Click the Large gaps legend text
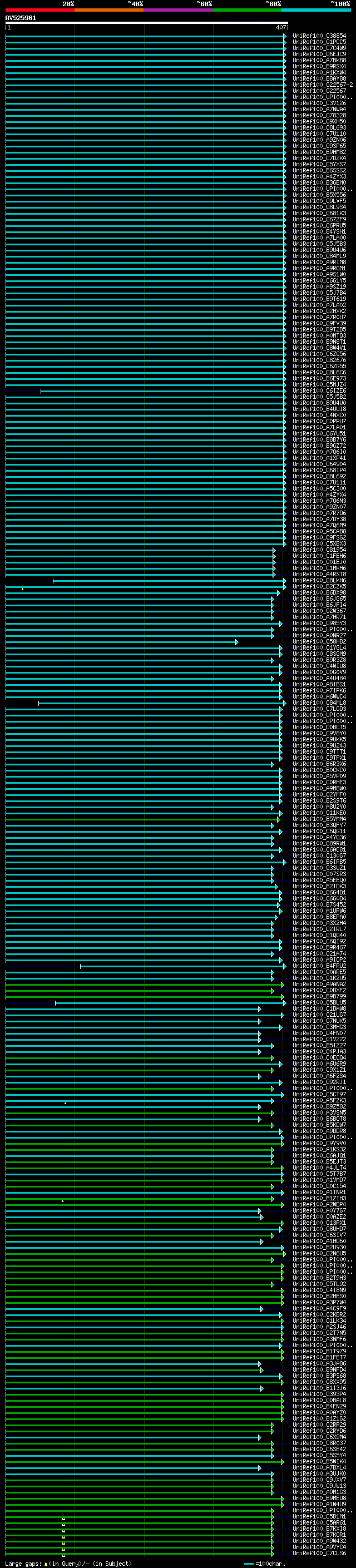 (68, 1564)
